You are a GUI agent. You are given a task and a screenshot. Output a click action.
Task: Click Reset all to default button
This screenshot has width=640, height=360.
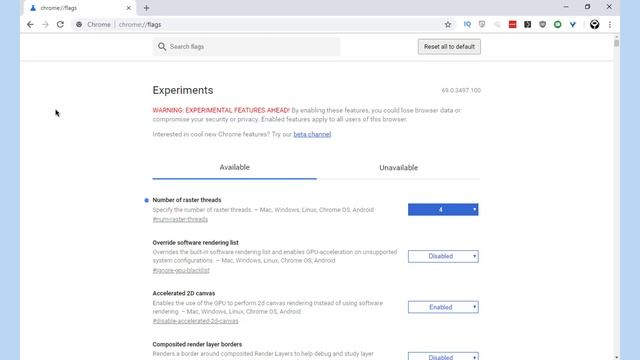pyautogui.click(x=449, y=47)
